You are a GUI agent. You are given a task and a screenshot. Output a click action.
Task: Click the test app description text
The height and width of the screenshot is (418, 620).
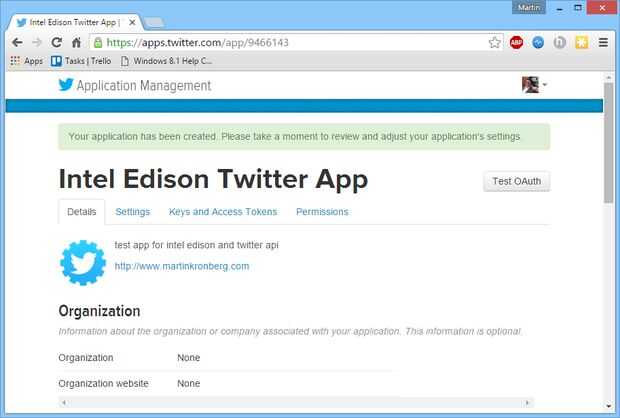click(x=197, y=245)
